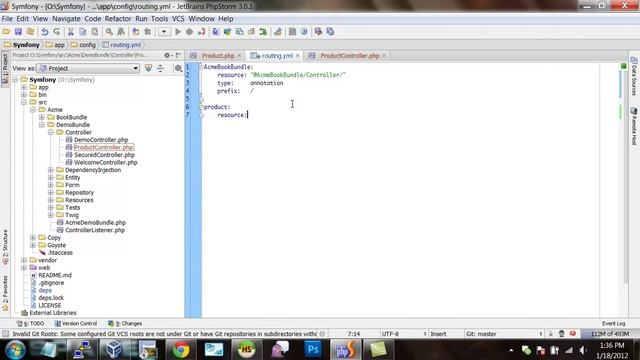
Task: Open the Data Sources side panel tab
Action: point(634,77)
